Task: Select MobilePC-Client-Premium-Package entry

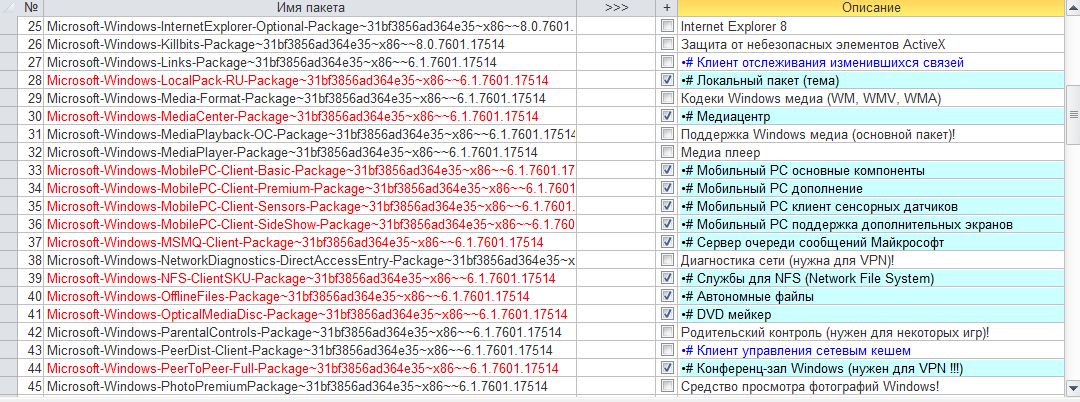Action: click(x=311, y=188)
